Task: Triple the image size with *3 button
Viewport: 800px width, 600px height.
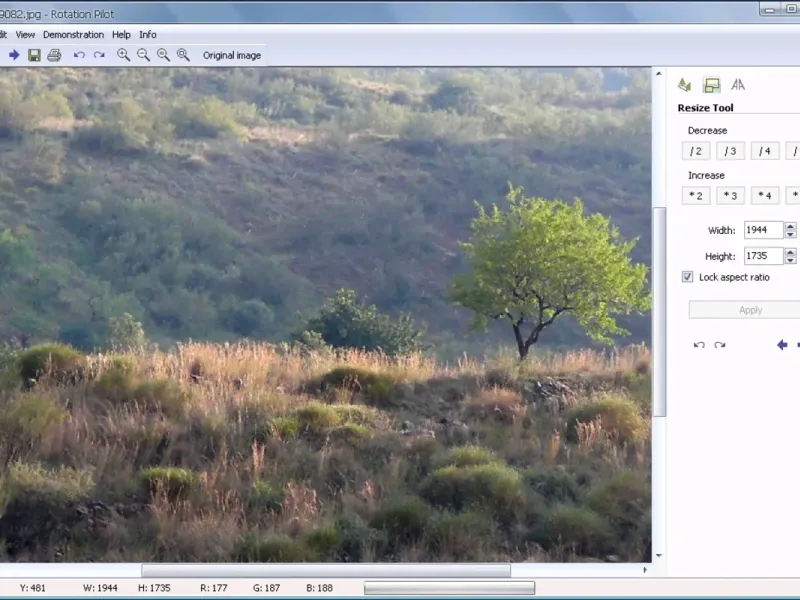Action: tap(731, 195)
